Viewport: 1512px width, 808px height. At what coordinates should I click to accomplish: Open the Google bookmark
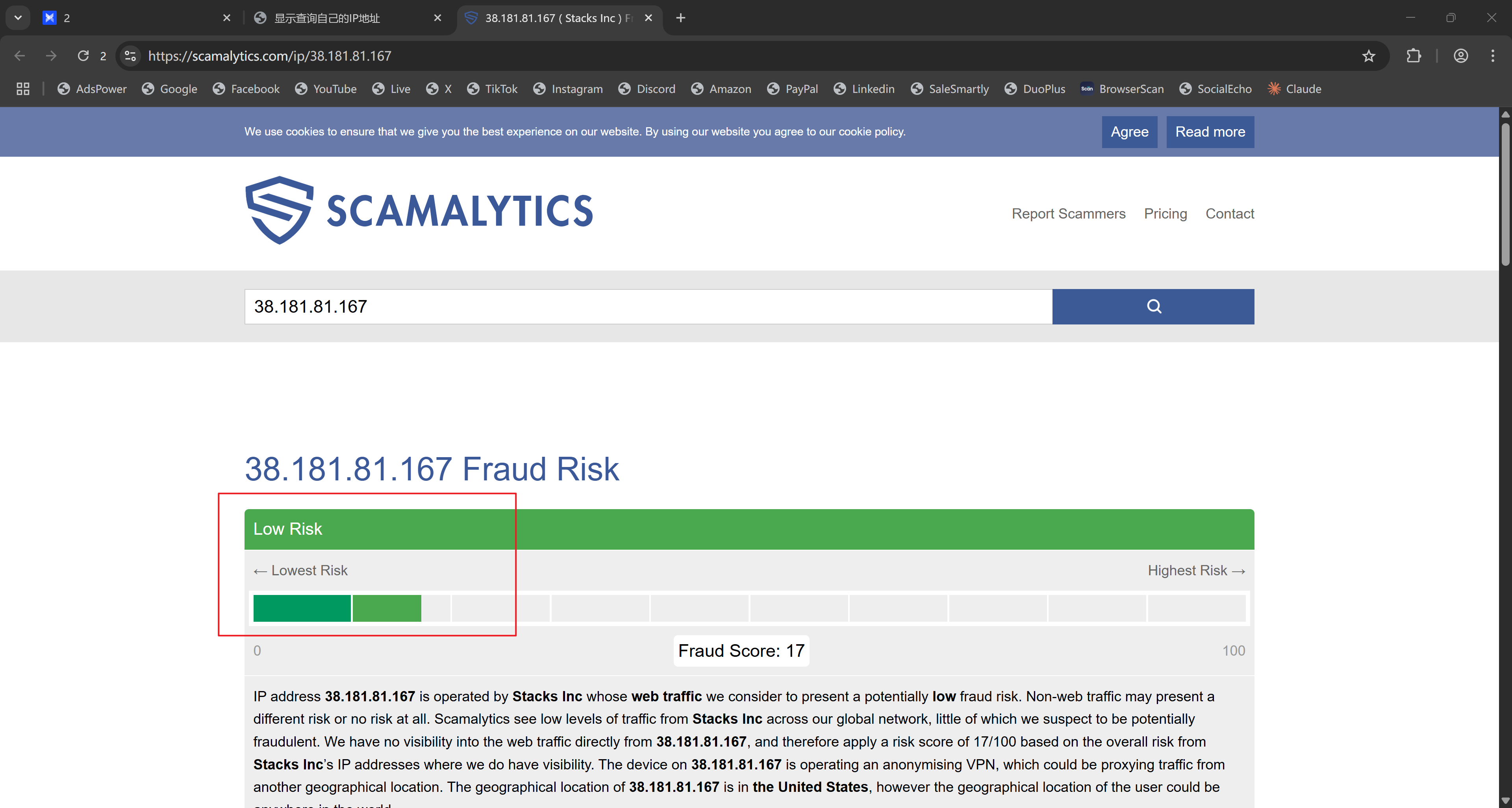(170, 89)
